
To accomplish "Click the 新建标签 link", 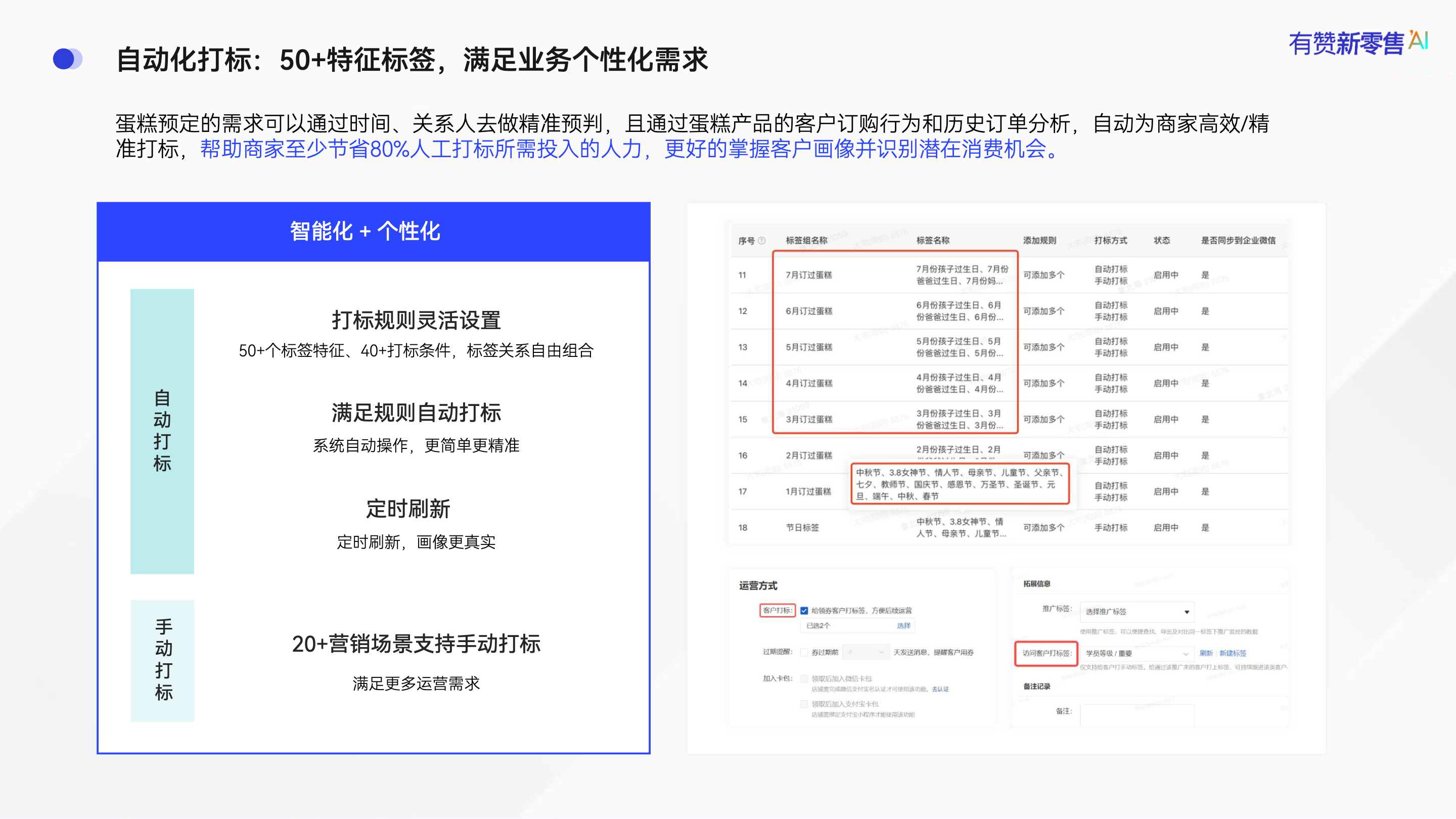I will pyautogui.click(x=1233, y=653).
